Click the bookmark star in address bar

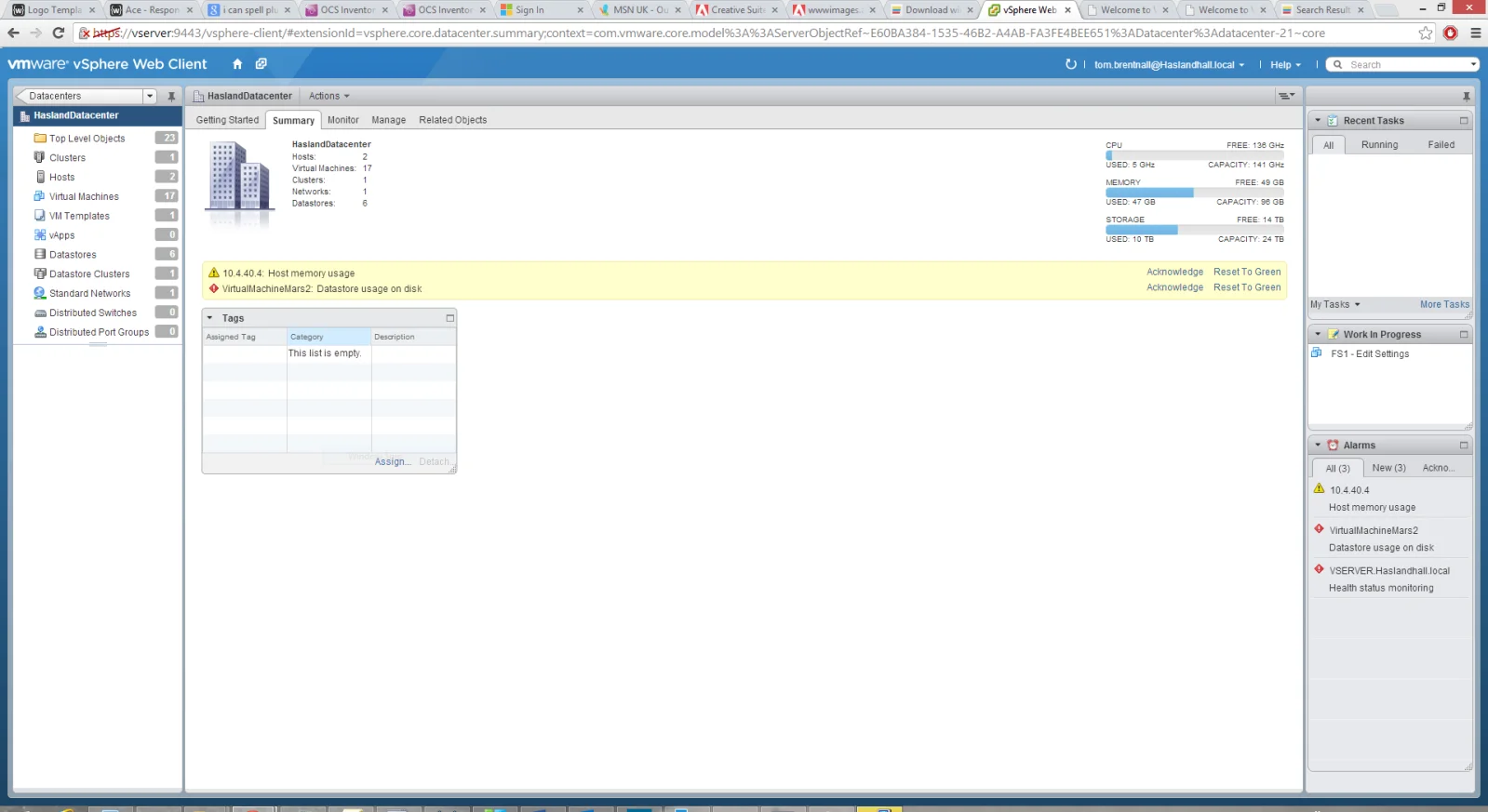point(1426,33)
